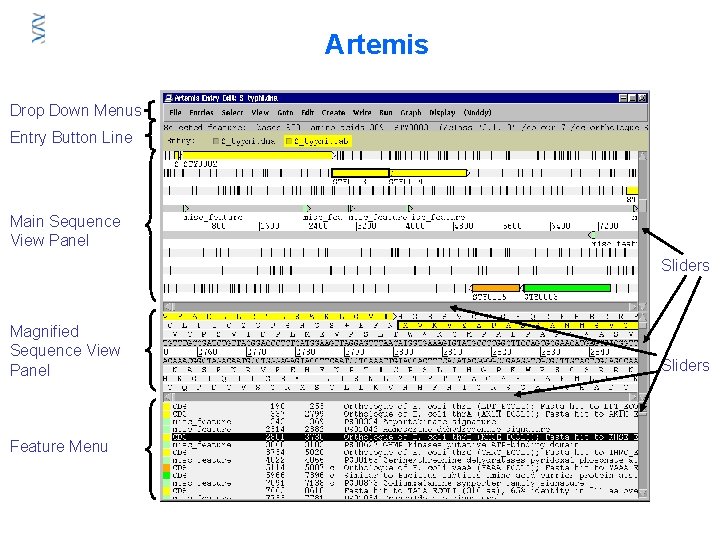Screen dimensions: 720x540
Task: Click left arrow of magnified view horizontal scrollbar
Action: (169, 397)
